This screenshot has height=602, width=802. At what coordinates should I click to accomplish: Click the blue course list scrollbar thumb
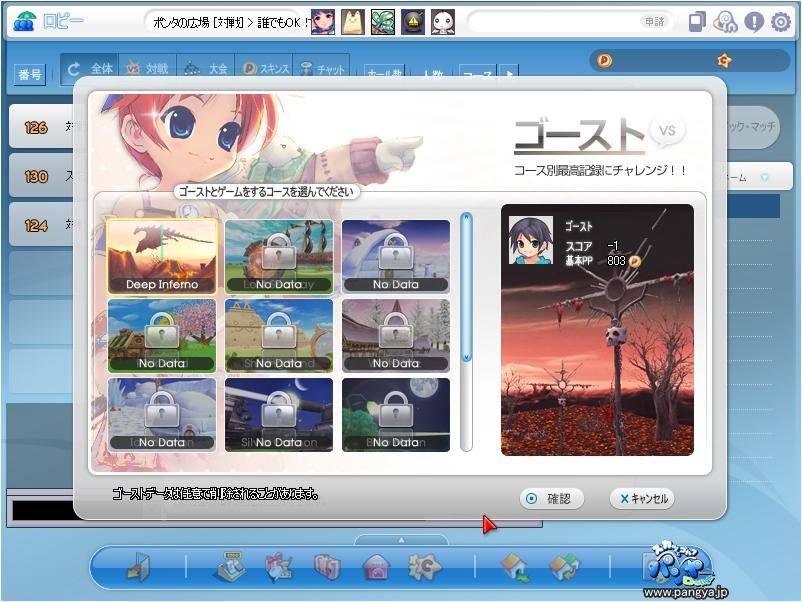[x=466, y=287]
